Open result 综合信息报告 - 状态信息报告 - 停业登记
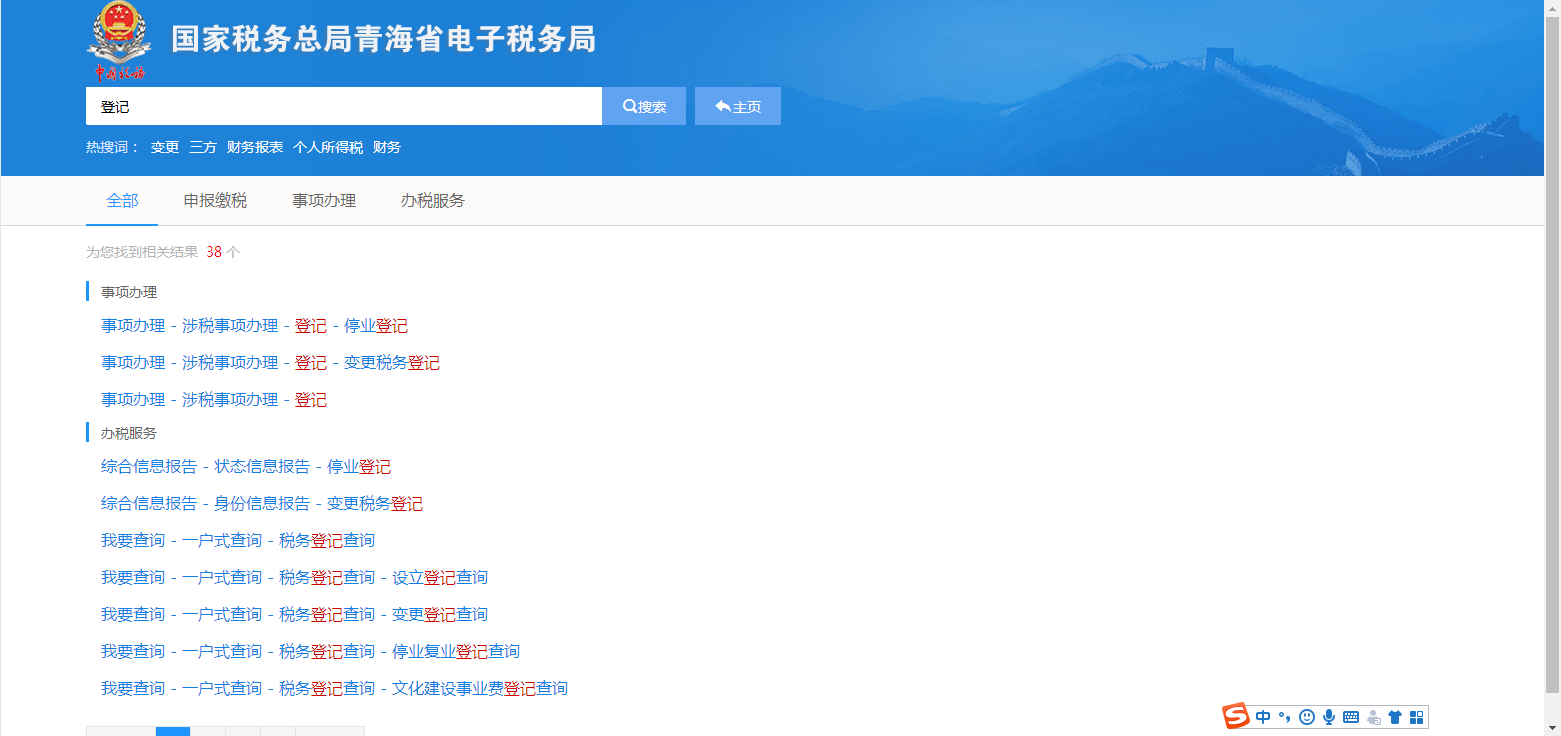This screenshot has height=736, width=1561. [246, 467]
